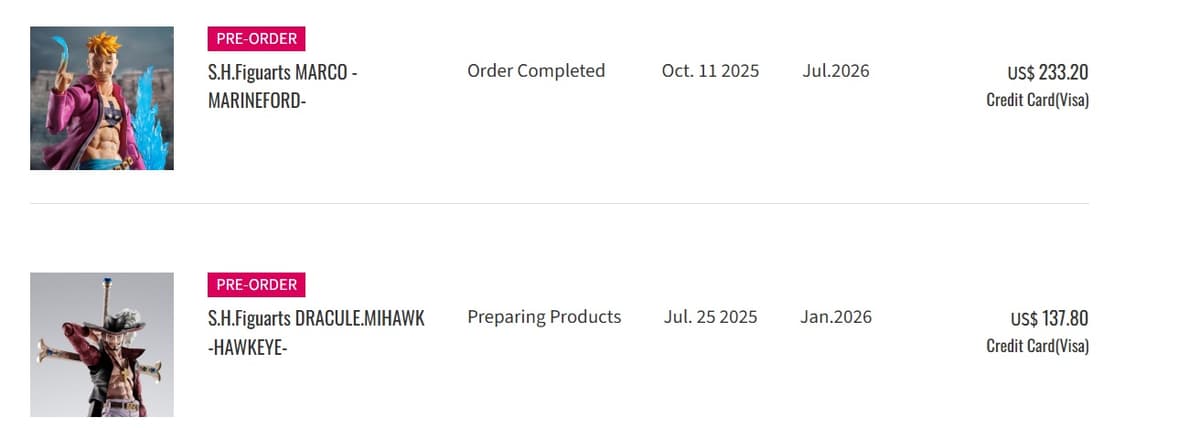1200x428 pixels.
Task: Click the Jul. 25 2025 order date
Action: point(710,317)
